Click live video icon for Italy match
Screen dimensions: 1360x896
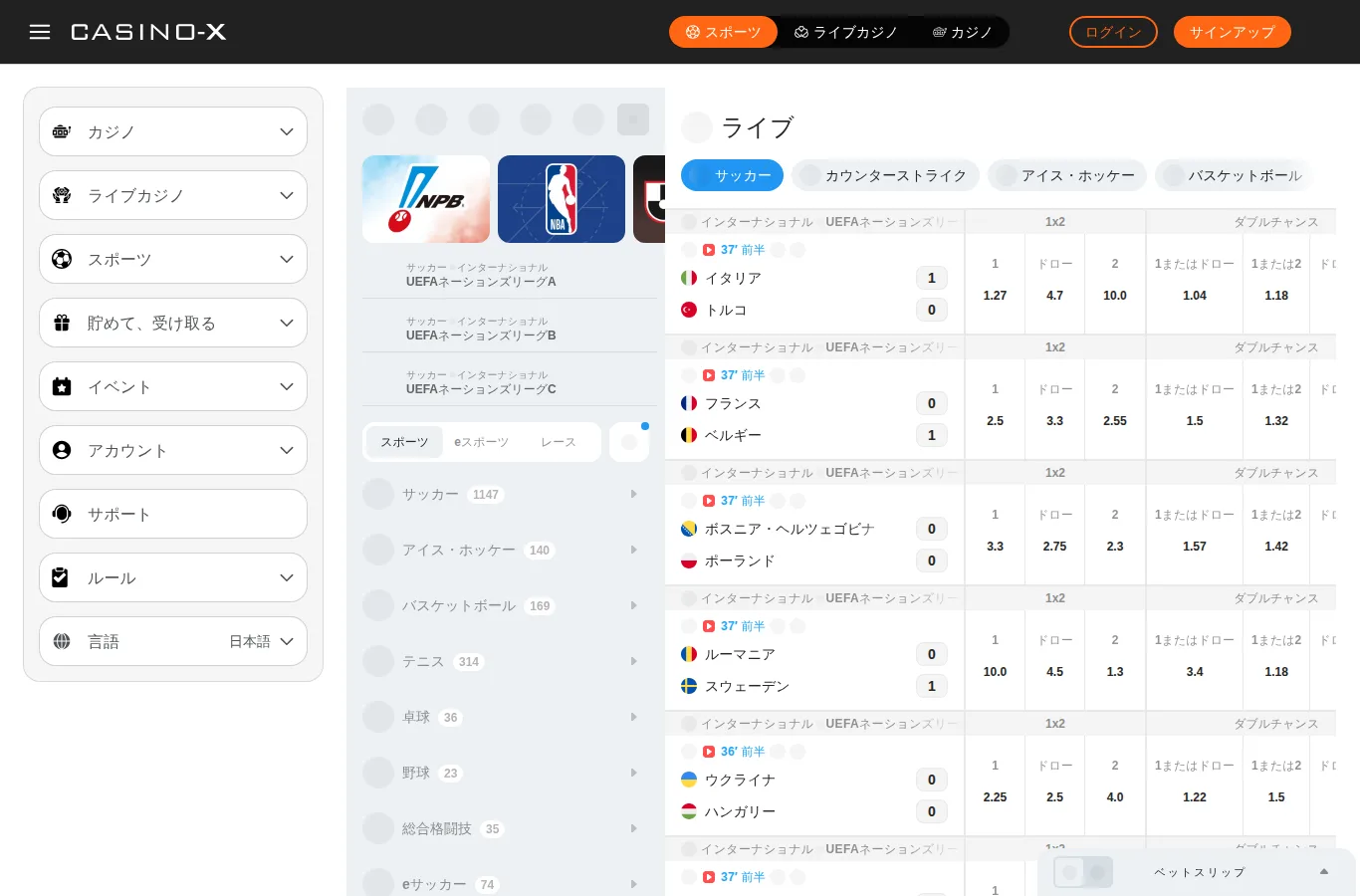pyautogui.click(x=709, y=250)
